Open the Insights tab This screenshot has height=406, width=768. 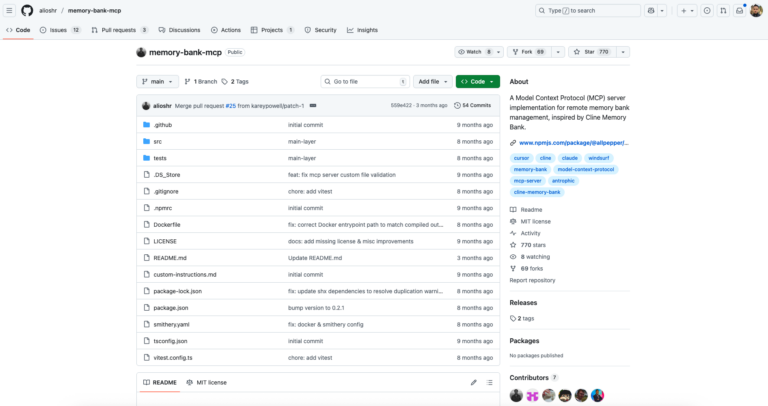coord(362,30)
